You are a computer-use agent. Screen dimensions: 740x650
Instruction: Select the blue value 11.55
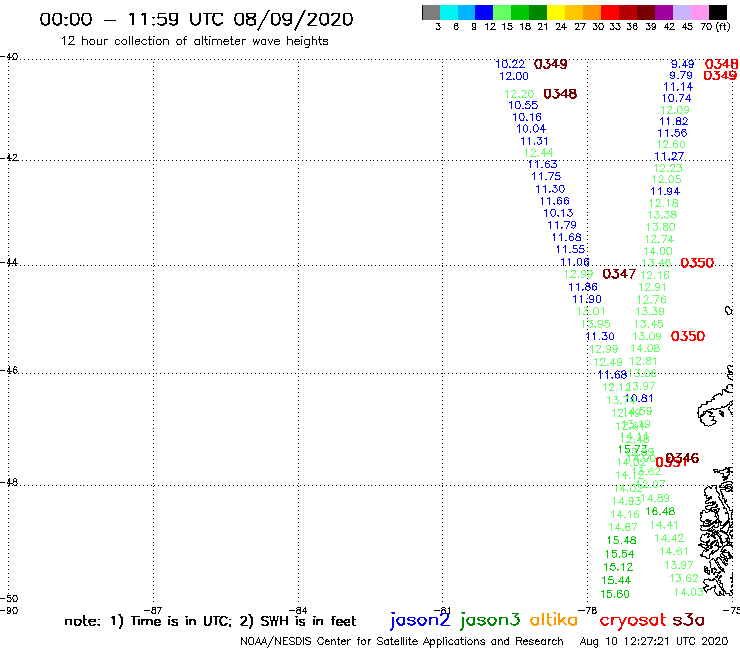(570, 249)
